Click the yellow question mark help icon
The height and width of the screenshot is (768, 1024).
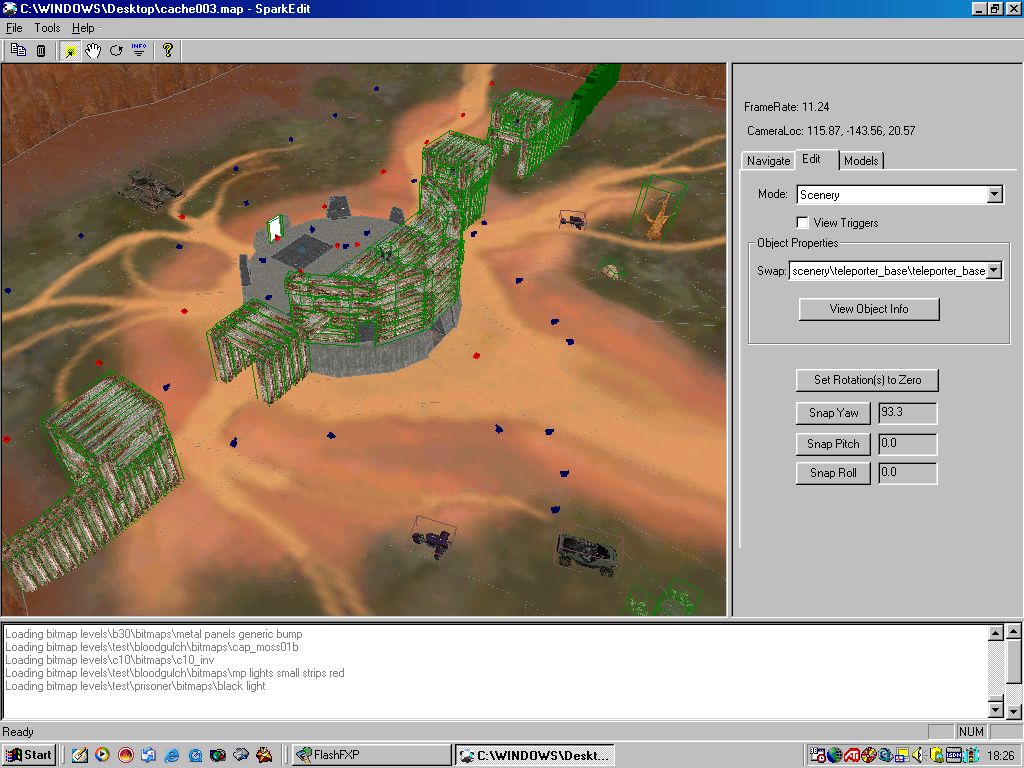click(x=168, y=50)
